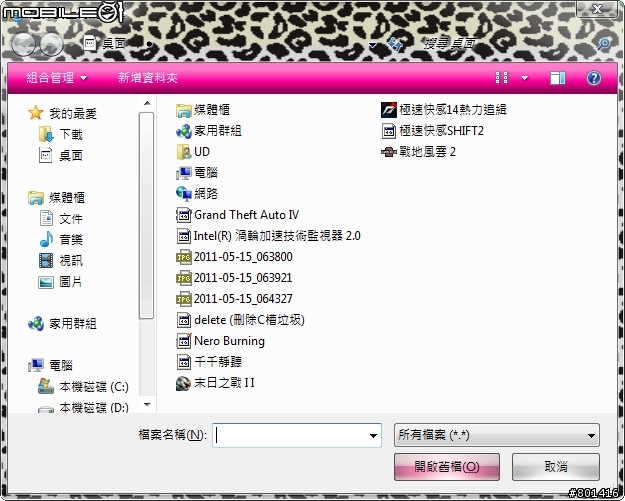
Task: Open the 所有檔案 (*.*) file type dropdown
Action: tap(497, 435)
